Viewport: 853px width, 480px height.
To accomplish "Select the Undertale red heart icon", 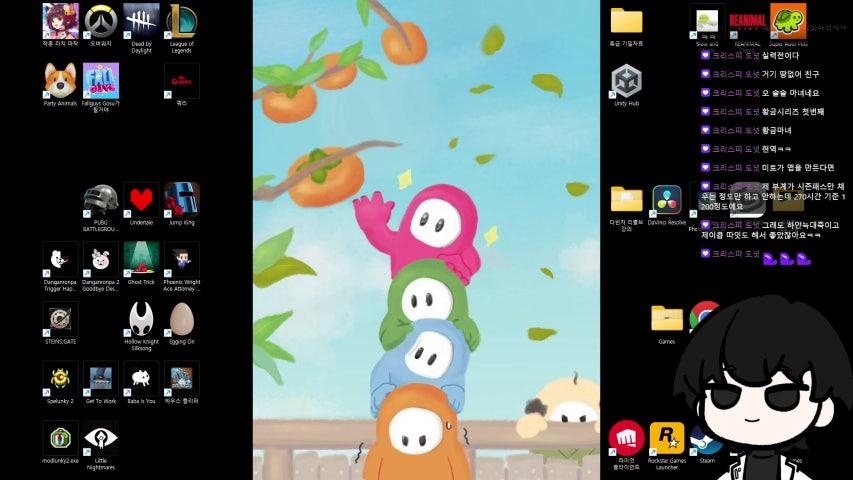I will pyautogui.click(x=141, y=200).
